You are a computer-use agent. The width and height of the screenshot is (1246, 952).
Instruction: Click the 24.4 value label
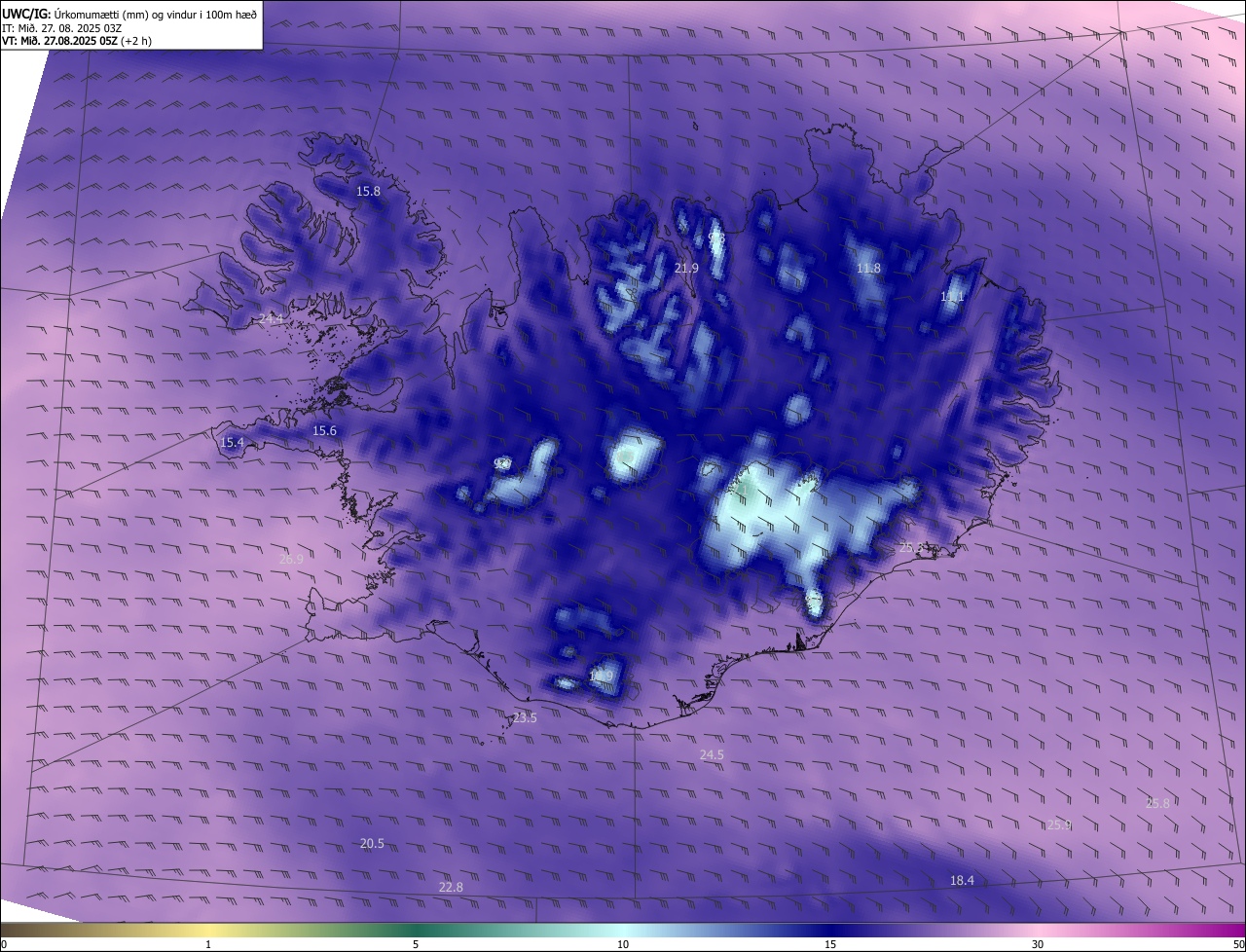tap(271, 318)
